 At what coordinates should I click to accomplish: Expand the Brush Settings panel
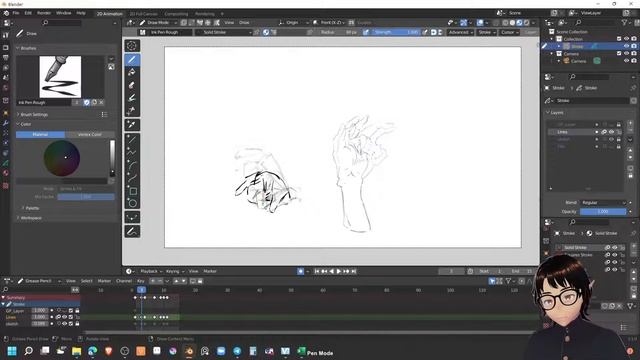(33, 115)
